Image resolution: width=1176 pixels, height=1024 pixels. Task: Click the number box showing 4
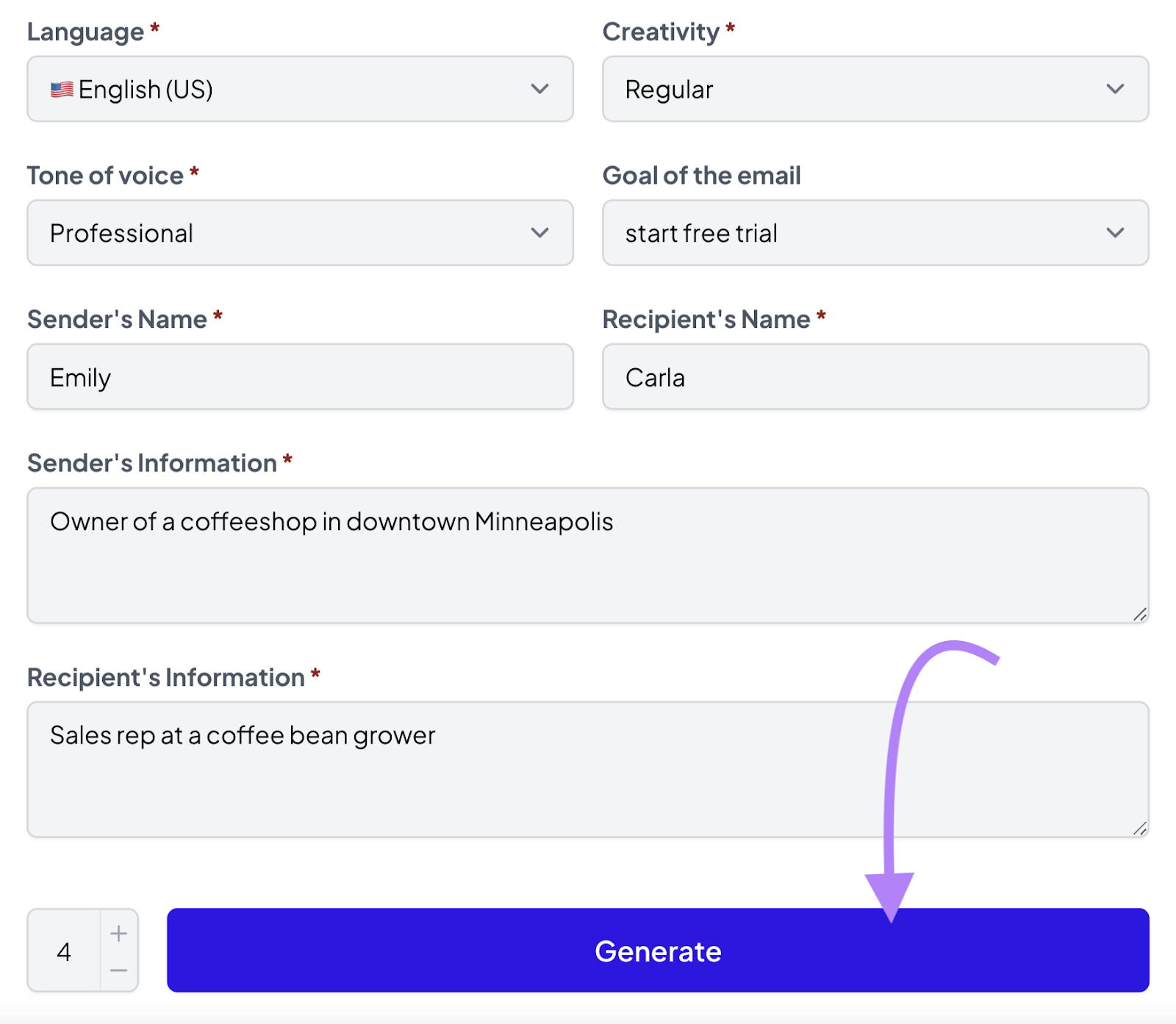(65, 952)
